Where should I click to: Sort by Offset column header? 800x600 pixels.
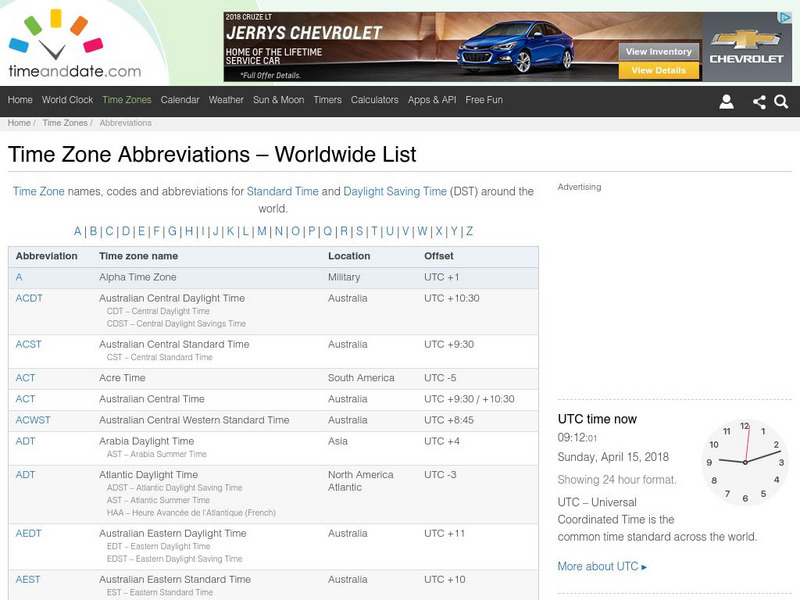439,256
